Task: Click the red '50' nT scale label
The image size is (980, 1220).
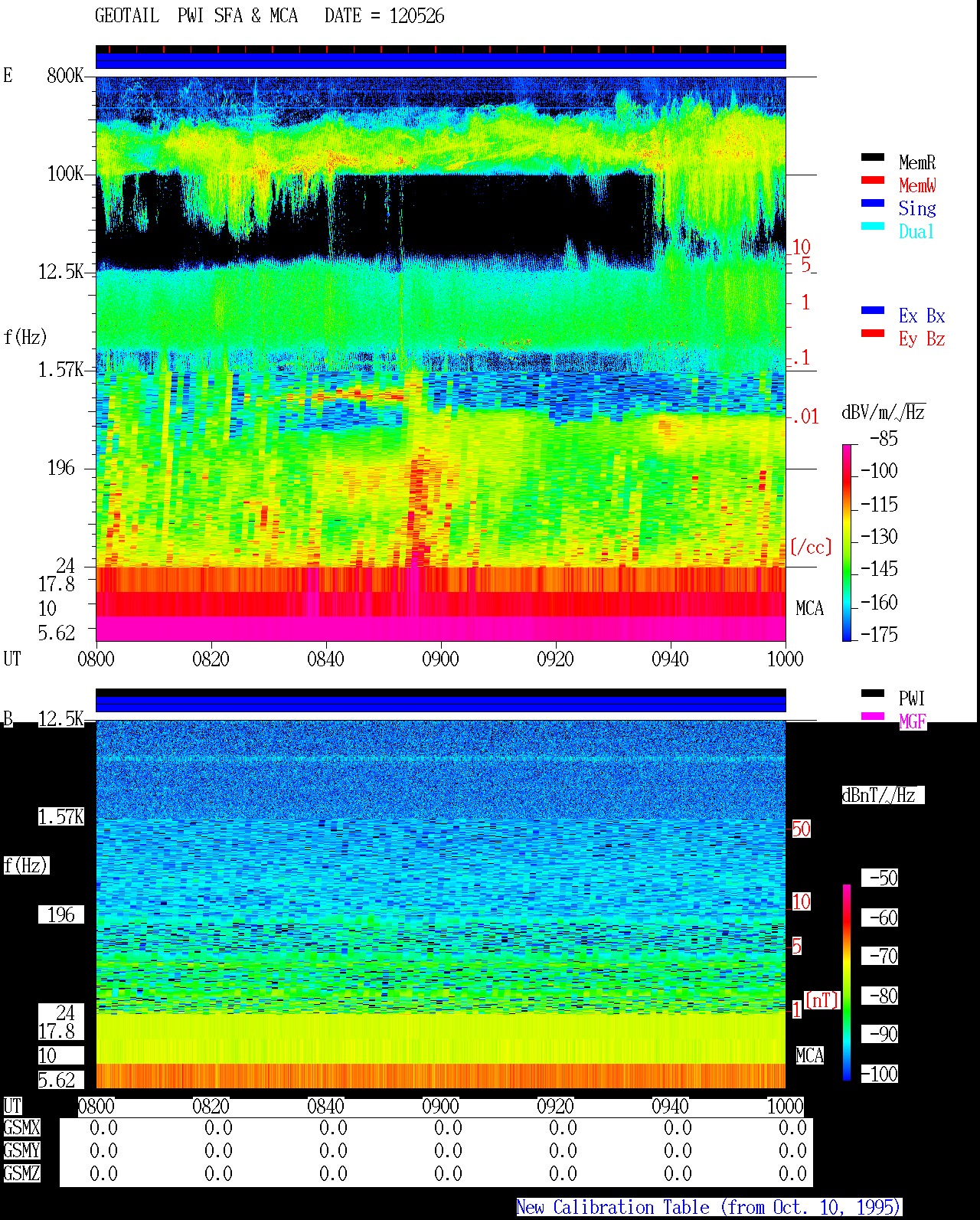Action: pos(801,829)
